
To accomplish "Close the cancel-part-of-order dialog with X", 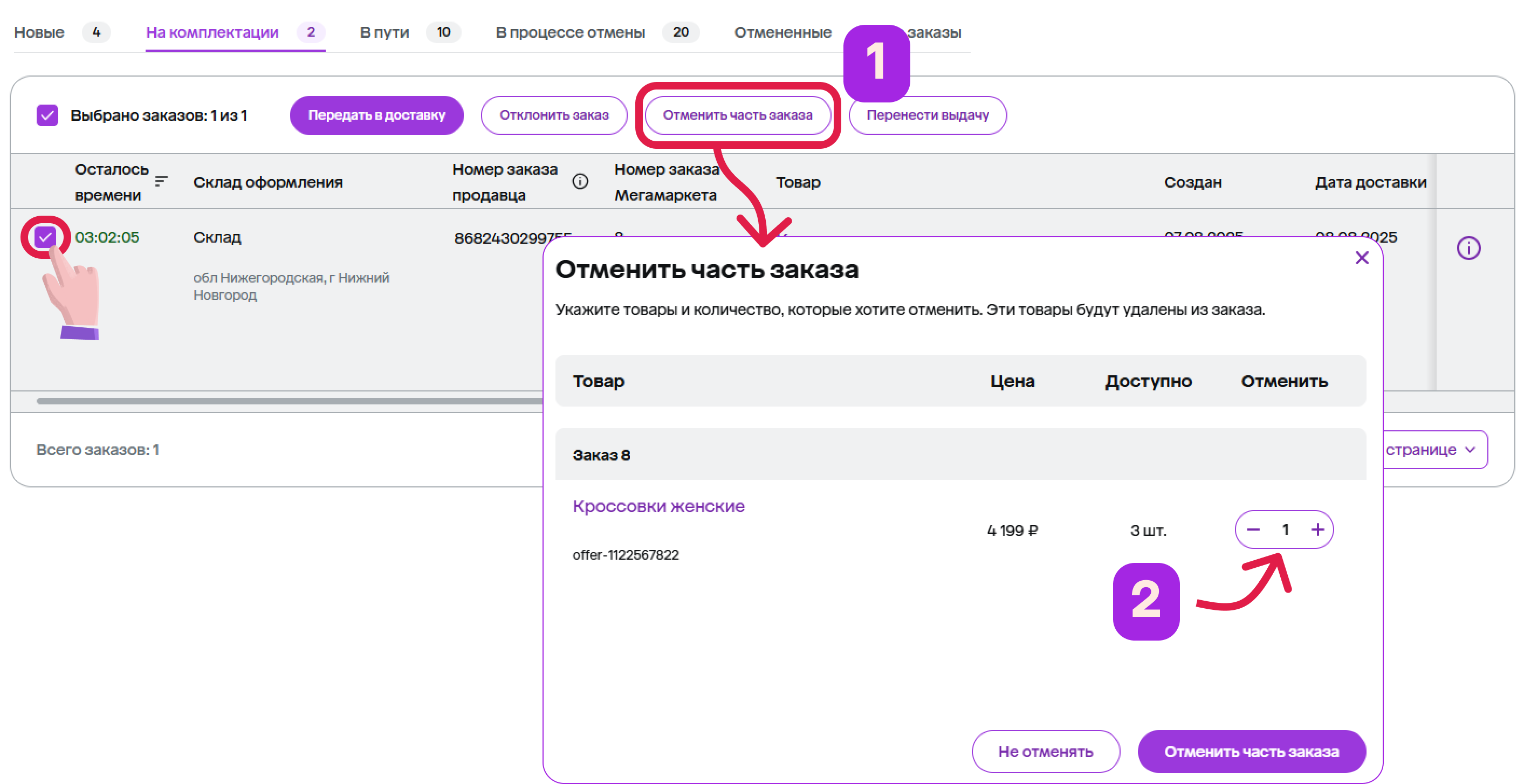I will 1361,257.
